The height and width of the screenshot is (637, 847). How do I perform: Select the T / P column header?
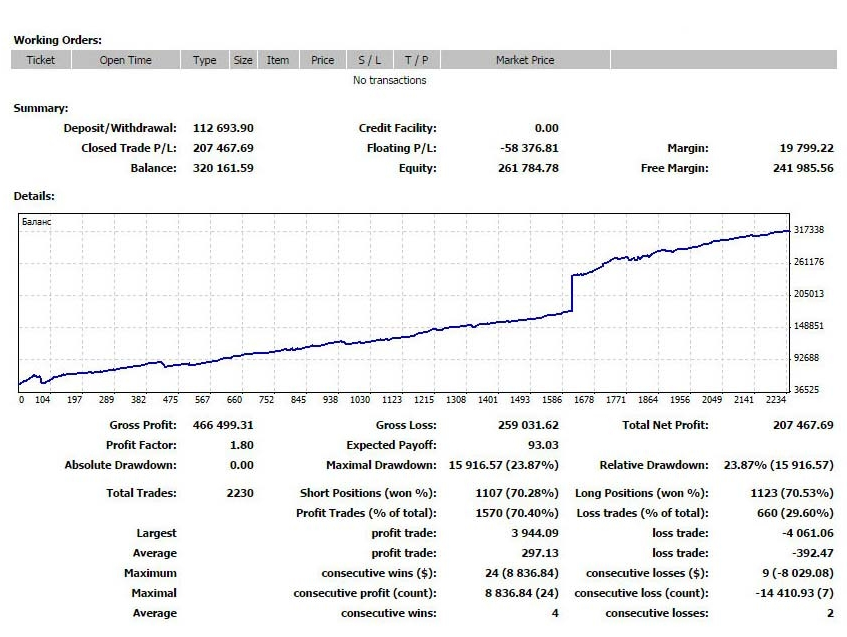pos(417,60)
